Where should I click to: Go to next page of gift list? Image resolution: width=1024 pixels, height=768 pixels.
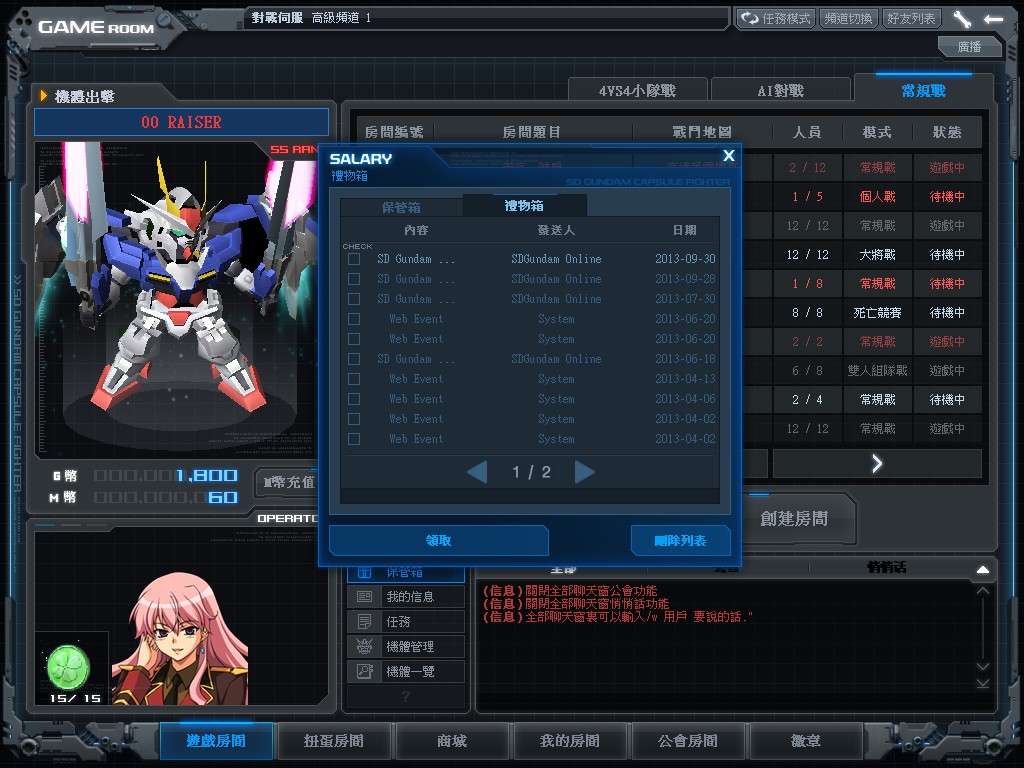584,472
